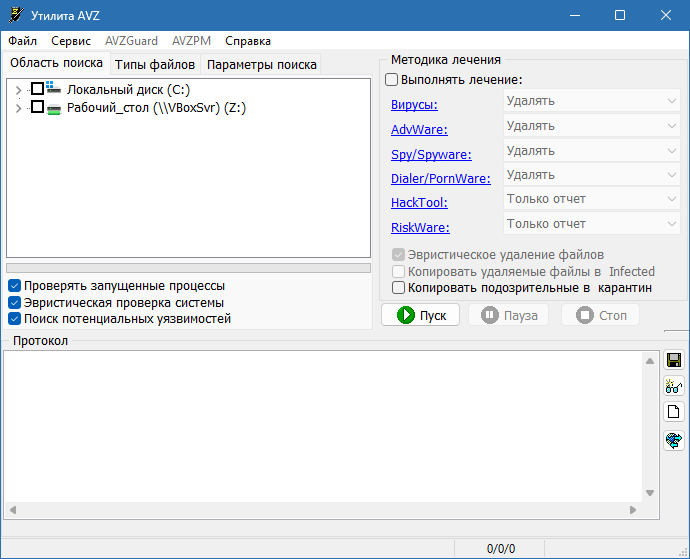Viewport: 690px width, 559px height.
Task: Open the Сервис menu
Action: tap(71, 41)
